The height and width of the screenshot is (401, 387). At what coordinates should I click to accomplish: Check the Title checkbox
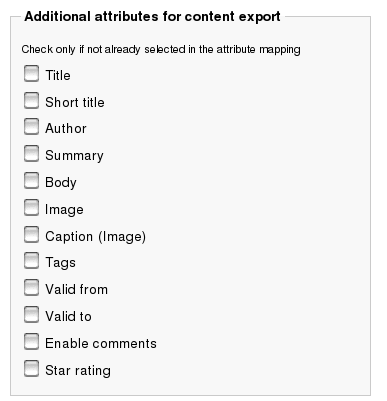tap(31, 73)
